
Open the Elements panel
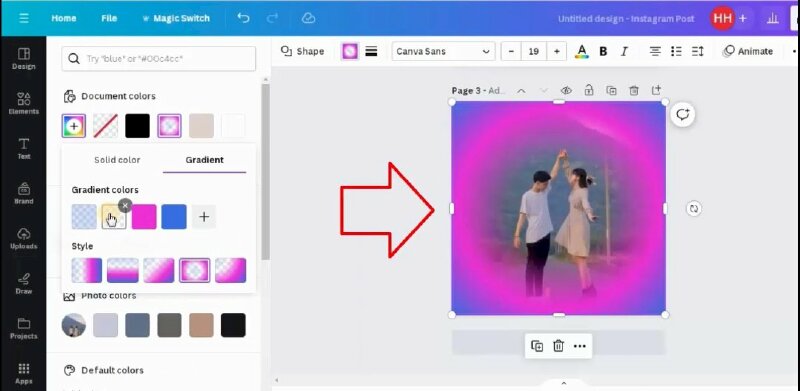click(x=23, y=104)
